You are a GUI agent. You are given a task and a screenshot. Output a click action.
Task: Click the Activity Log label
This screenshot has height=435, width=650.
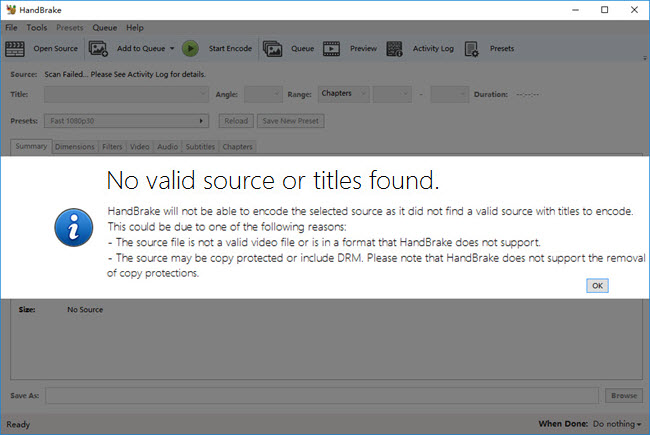click(433, 49)
